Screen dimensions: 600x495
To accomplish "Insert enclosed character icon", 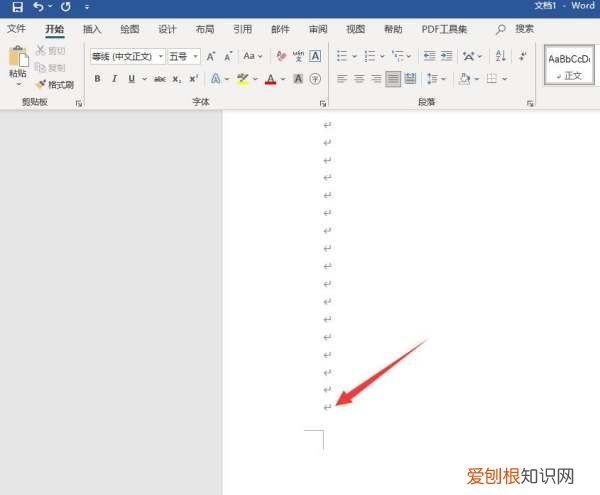I will (315, 79).
